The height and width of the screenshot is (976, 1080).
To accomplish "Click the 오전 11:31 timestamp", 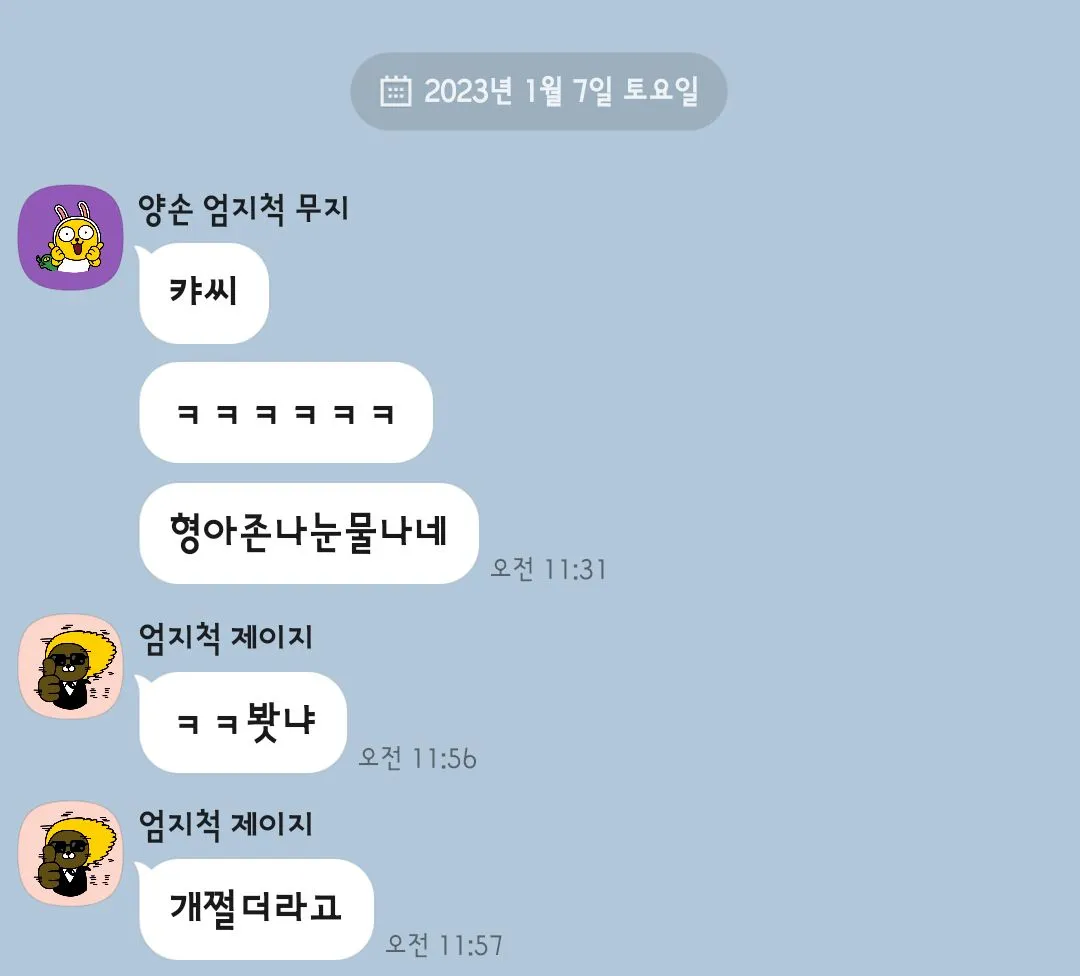I will 548,570.
